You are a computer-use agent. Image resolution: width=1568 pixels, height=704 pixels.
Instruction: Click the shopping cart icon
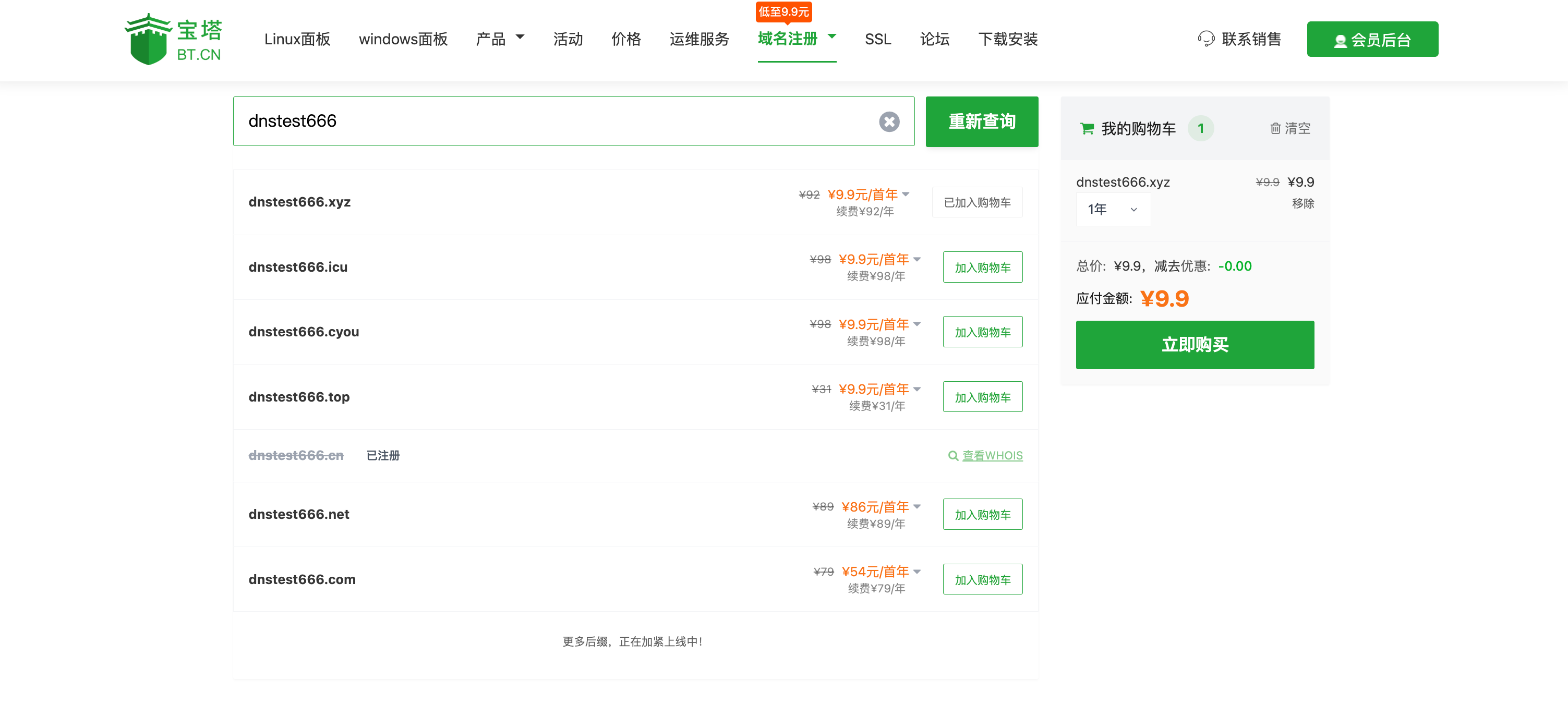(1087, 128)
